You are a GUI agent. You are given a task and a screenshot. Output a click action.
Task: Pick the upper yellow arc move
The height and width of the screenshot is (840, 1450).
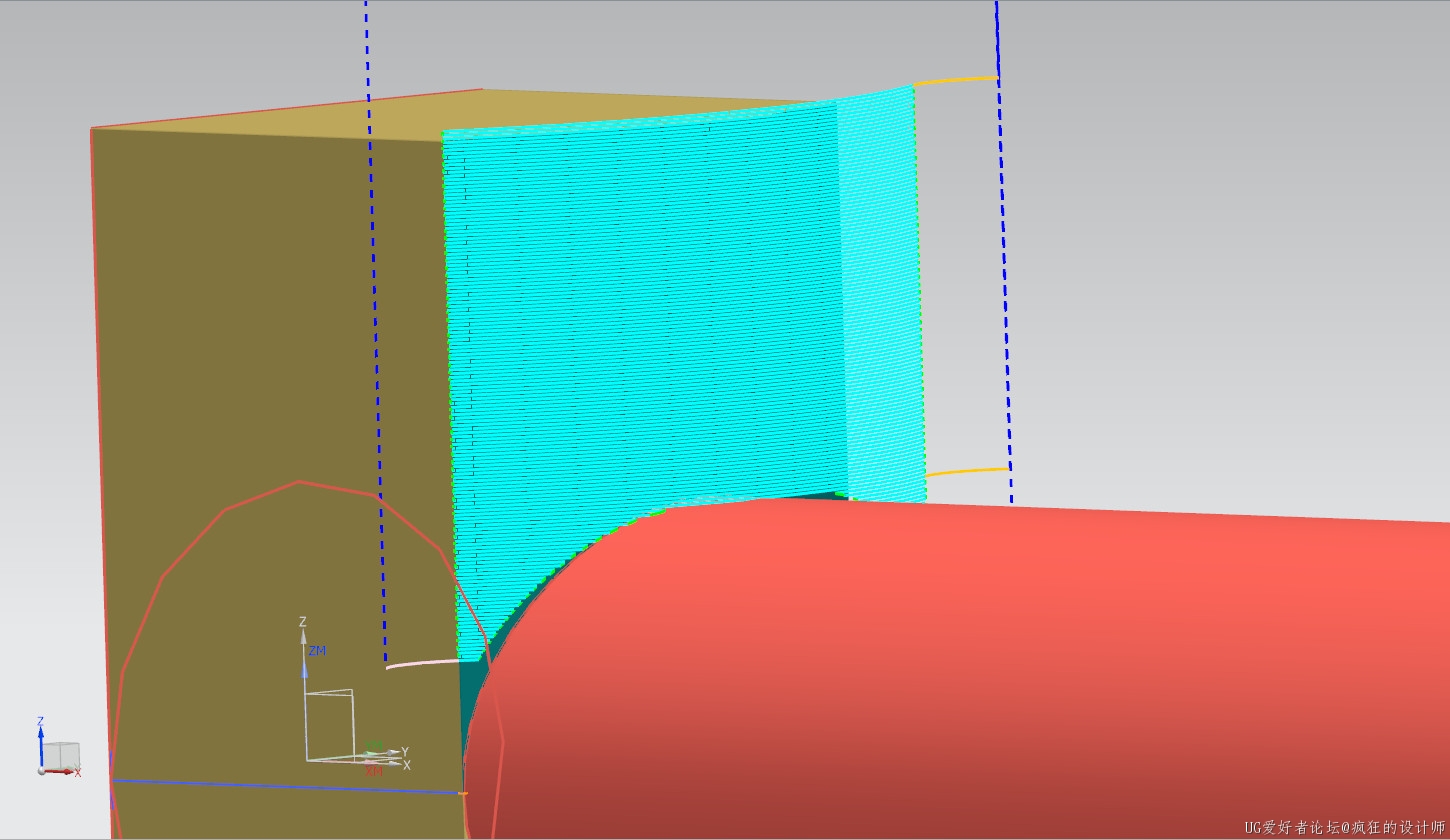click(x=955, y=80)
